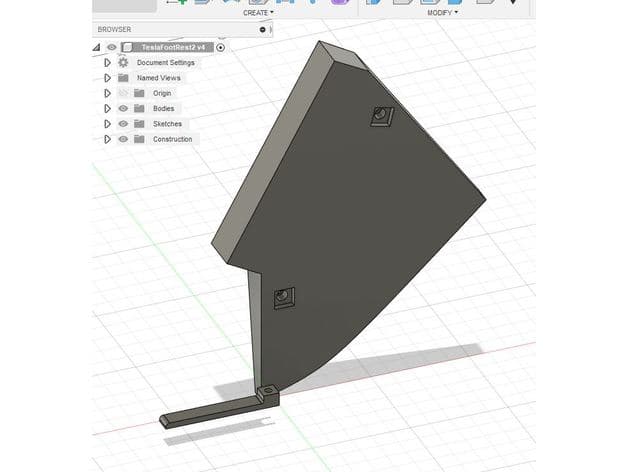
Task: Select the small hole on bottom bracket
Action: point(268,389)
